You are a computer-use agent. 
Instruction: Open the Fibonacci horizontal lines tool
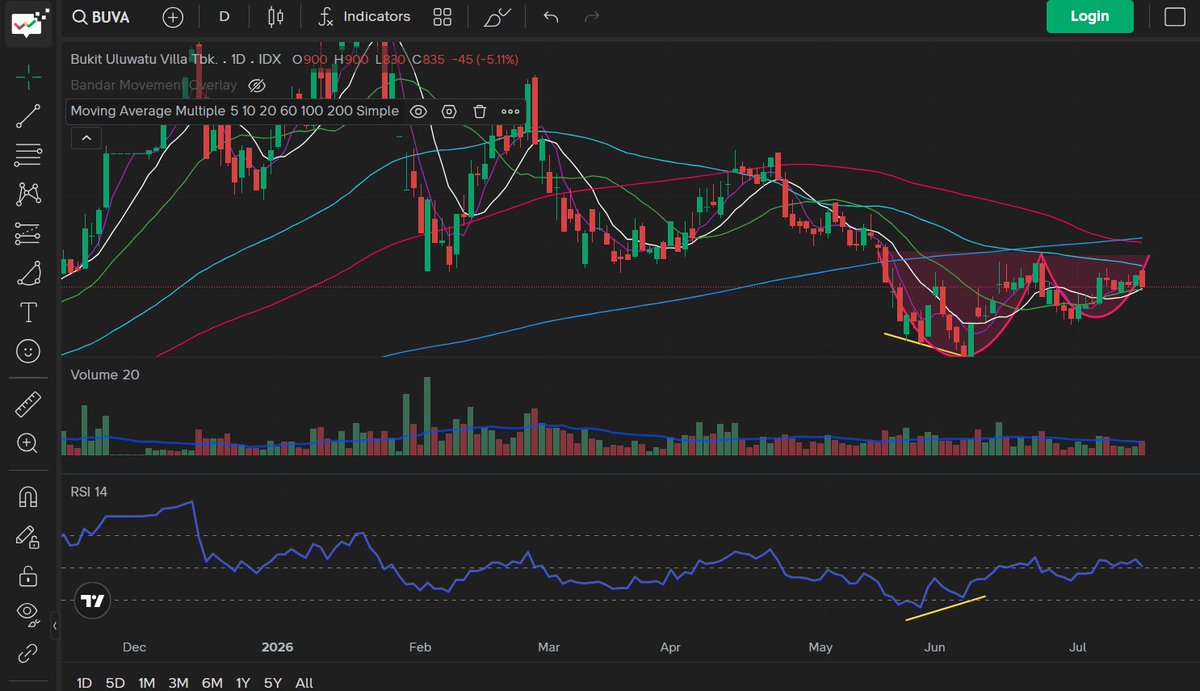point(28,155)
